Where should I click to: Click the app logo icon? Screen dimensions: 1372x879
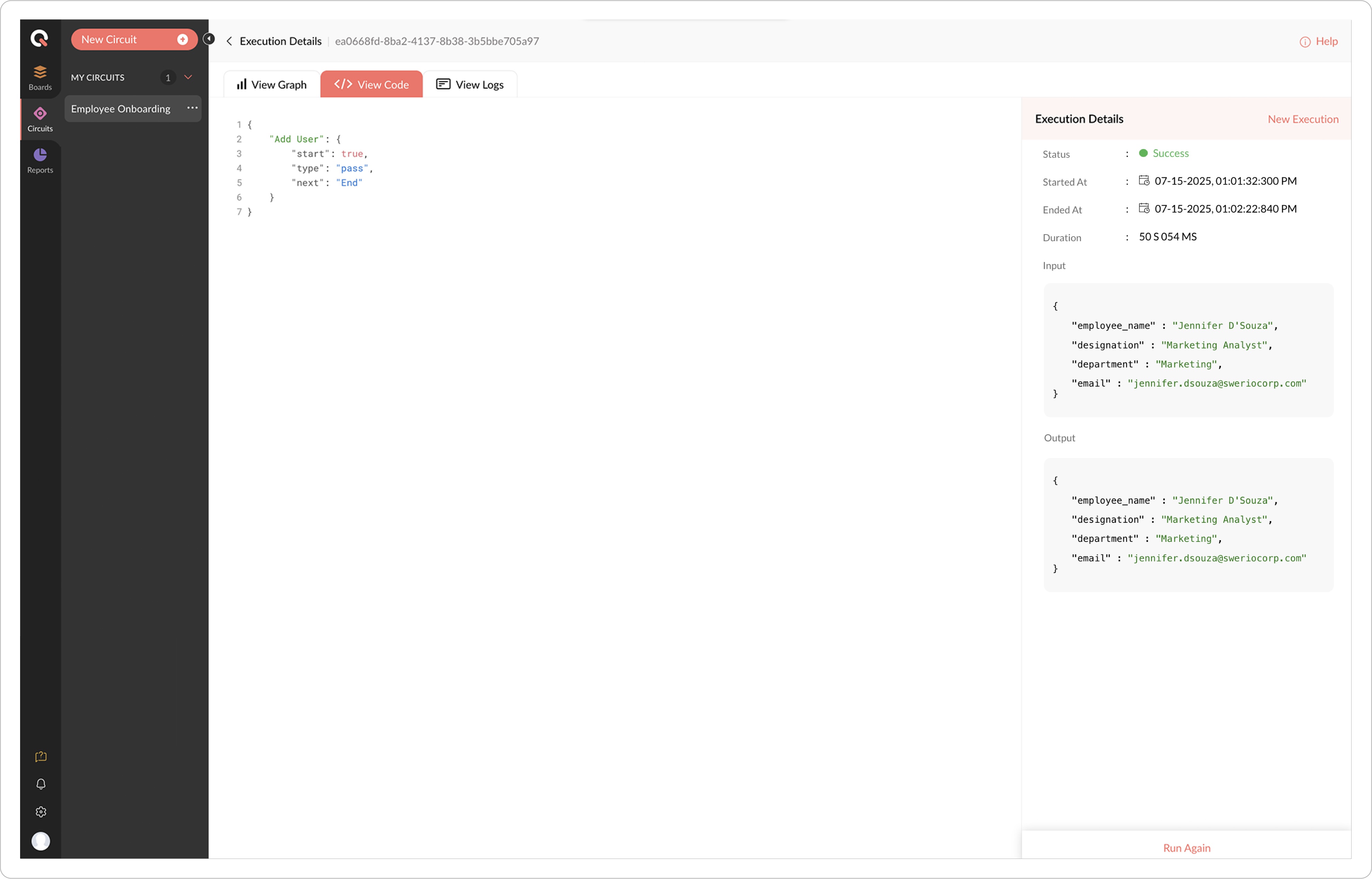click(x=39, y=39)
